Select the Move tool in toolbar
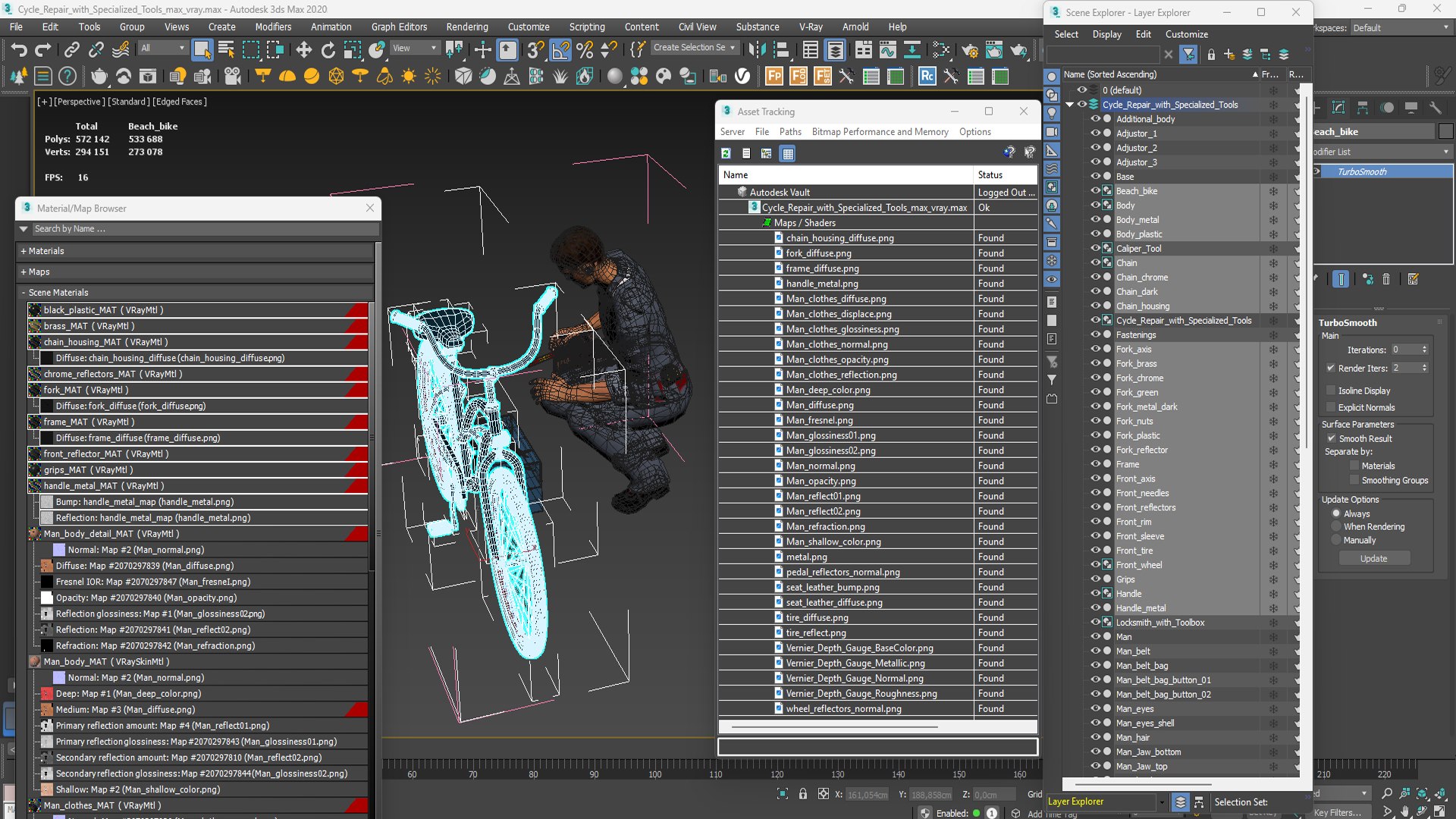This screenshot has height=819, width=1456. 303,50
